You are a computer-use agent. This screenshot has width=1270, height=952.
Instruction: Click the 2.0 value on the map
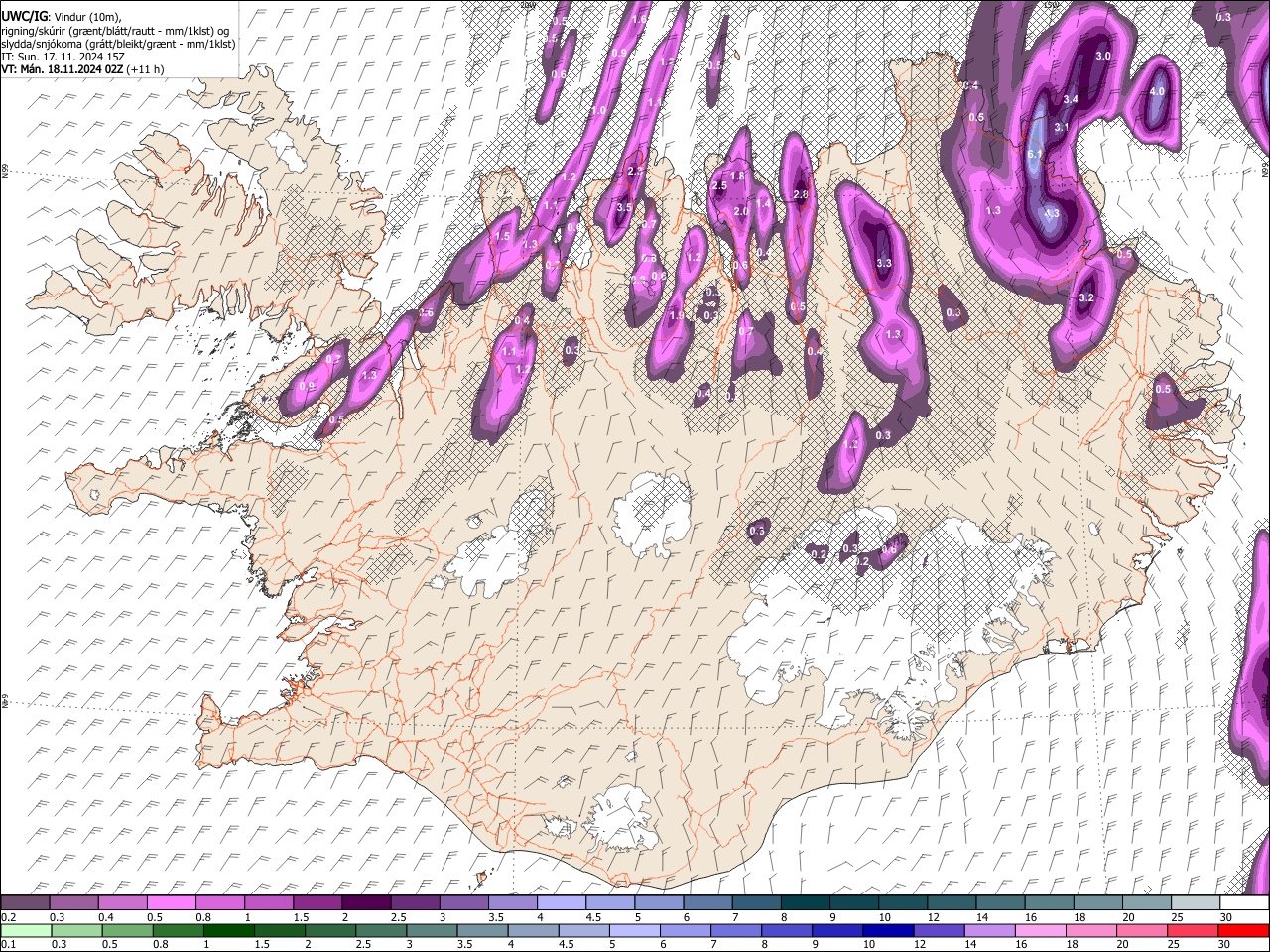coord(741,211)
